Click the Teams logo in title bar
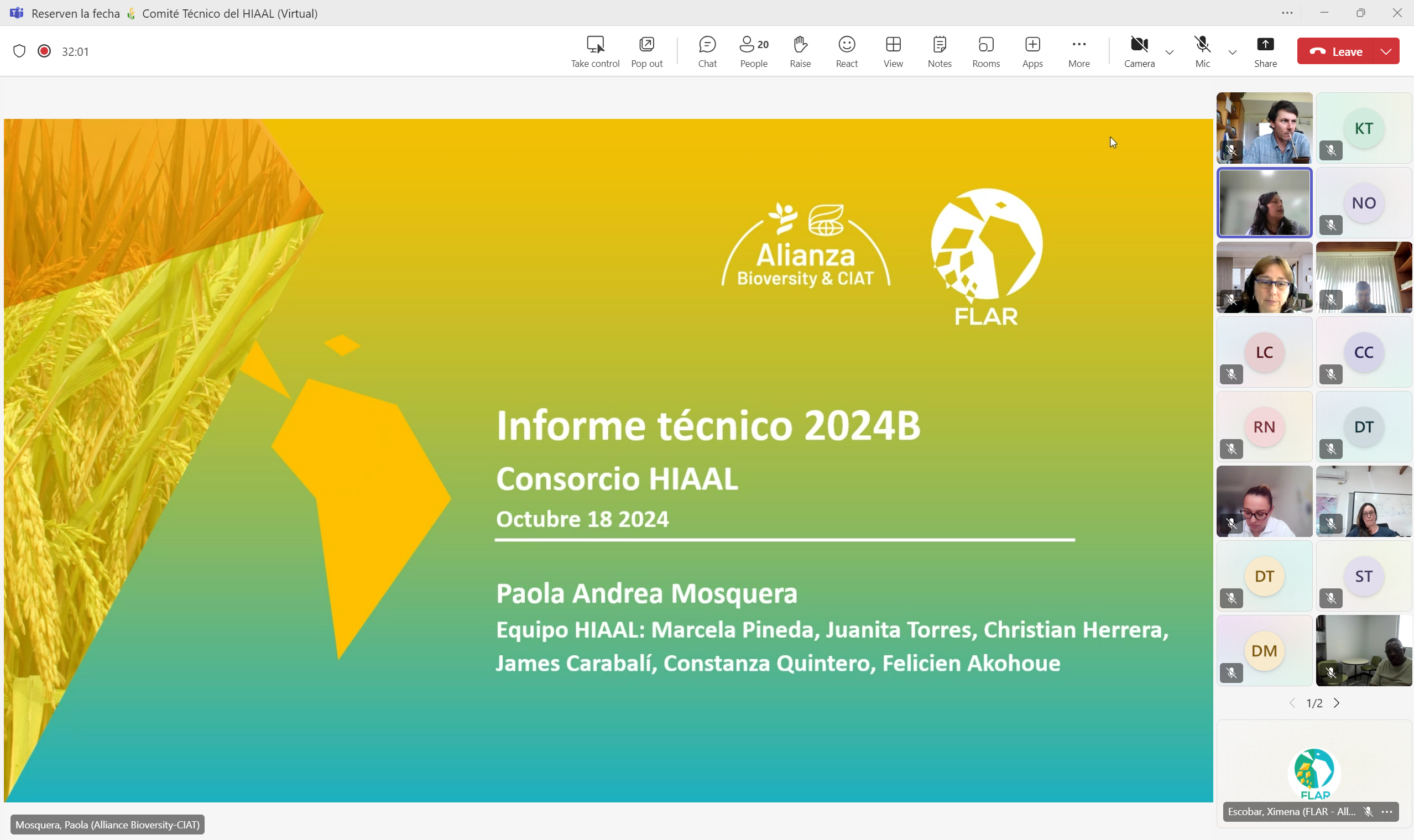Viewport: 1414px width, 840px height. click(17, 13)
